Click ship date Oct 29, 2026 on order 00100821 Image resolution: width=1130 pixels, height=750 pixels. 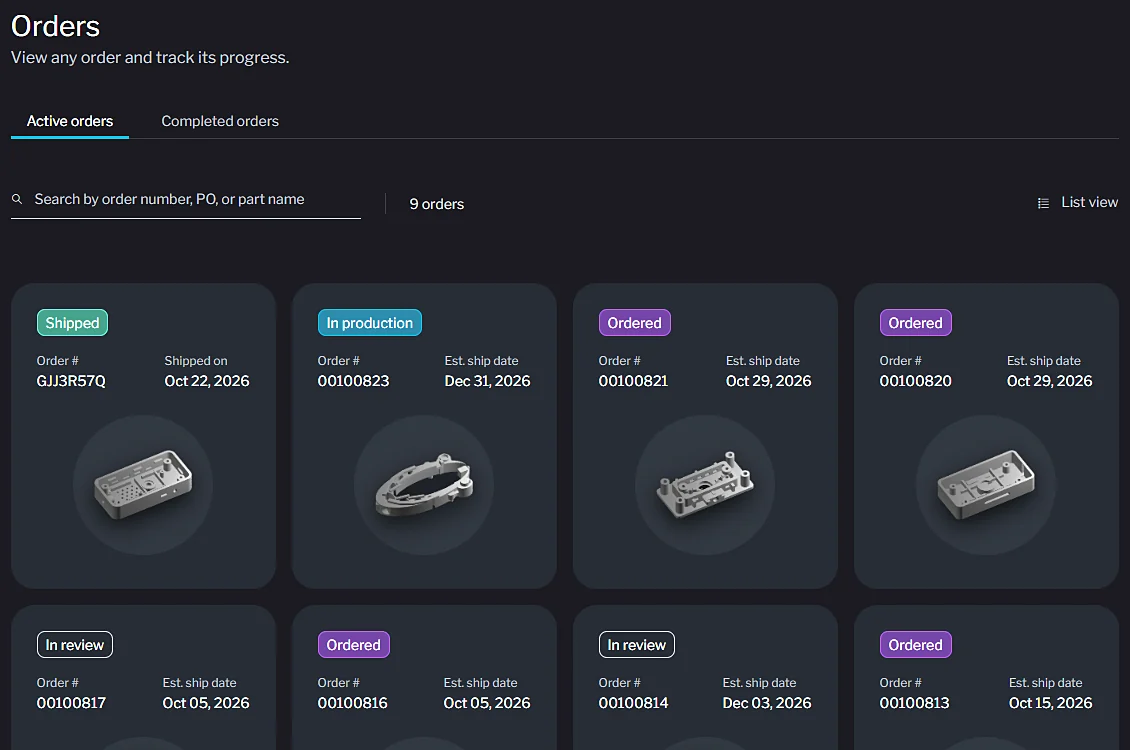tap(768, 381)
